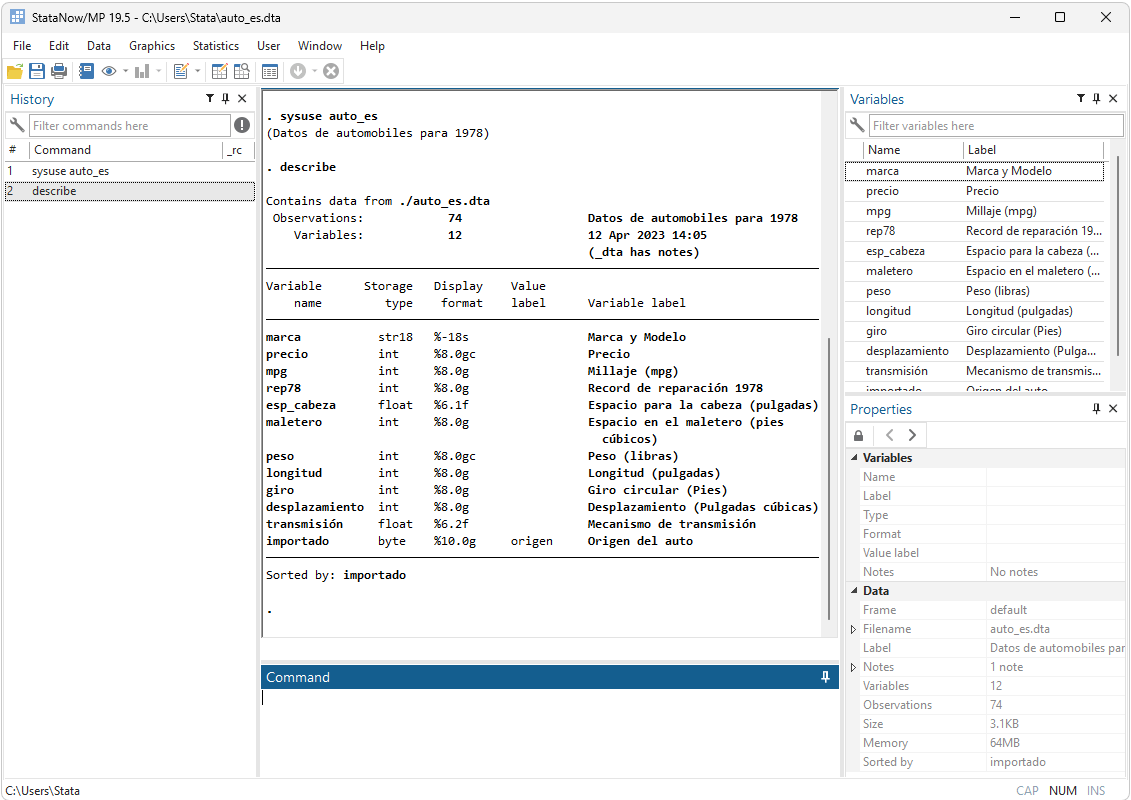
Task: Toggle the lock in the Properties panel
Action: [858, 435]
